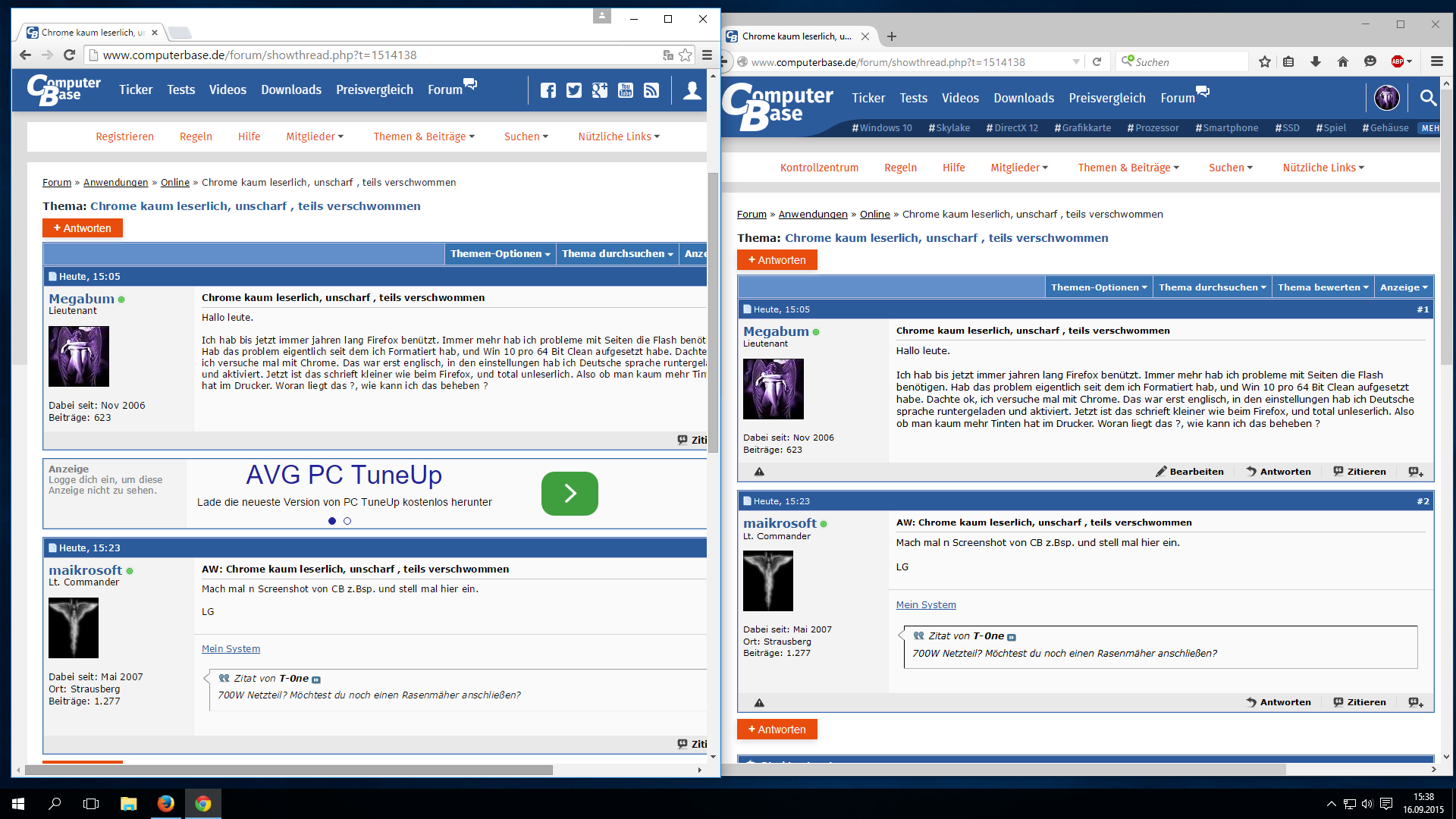The height and width of the screenshot is (819, 1456).
Task: Open Mein System link in Firefox window
Action: click(926, 605)
